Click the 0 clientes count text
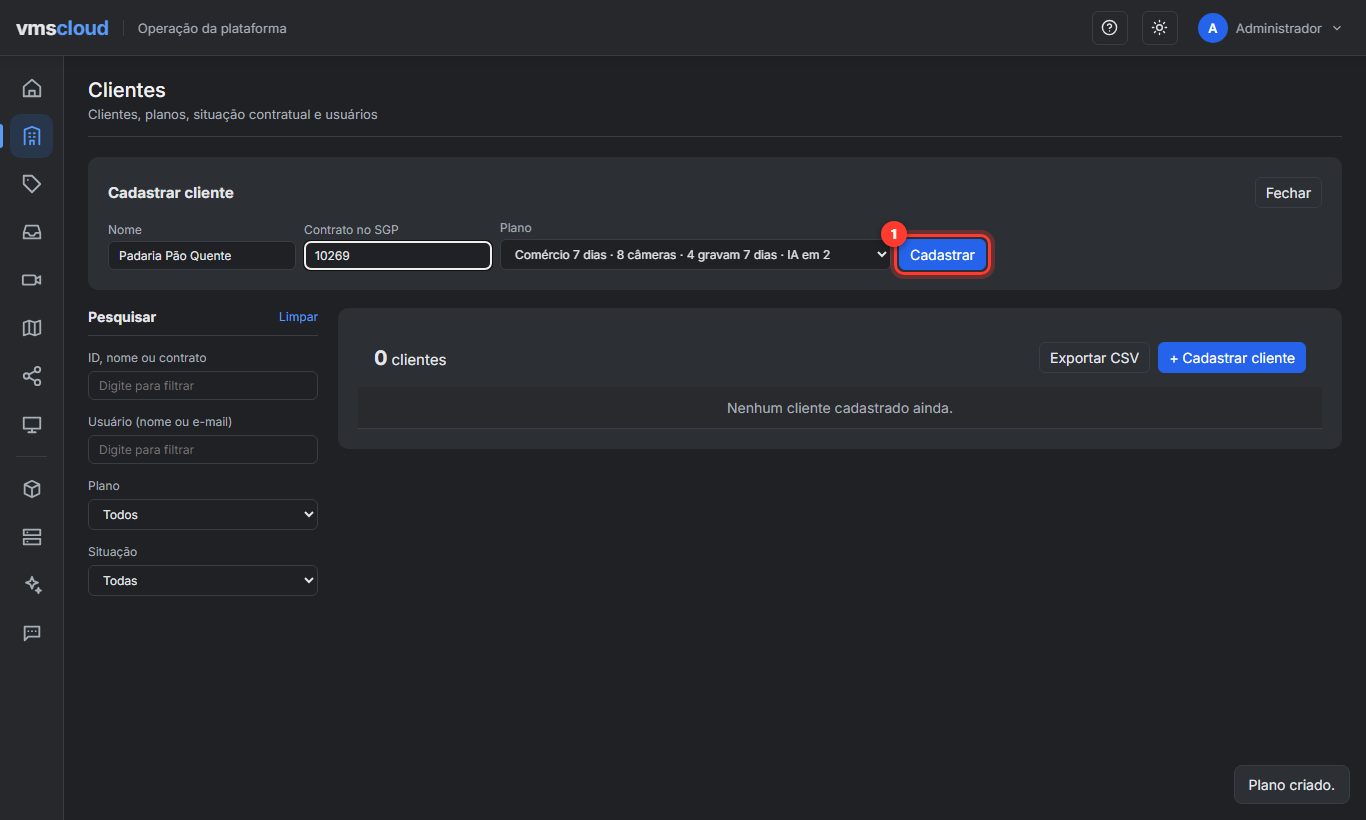 (410, 358)
